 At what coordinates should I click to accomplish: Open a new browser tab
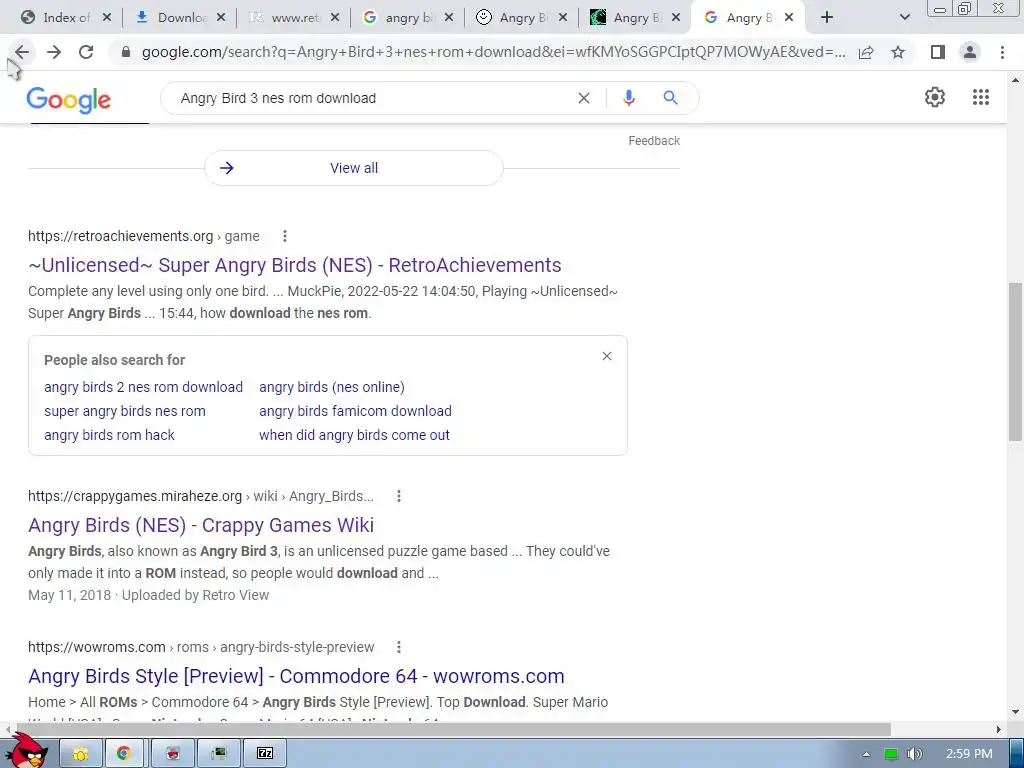coord(827,18)
